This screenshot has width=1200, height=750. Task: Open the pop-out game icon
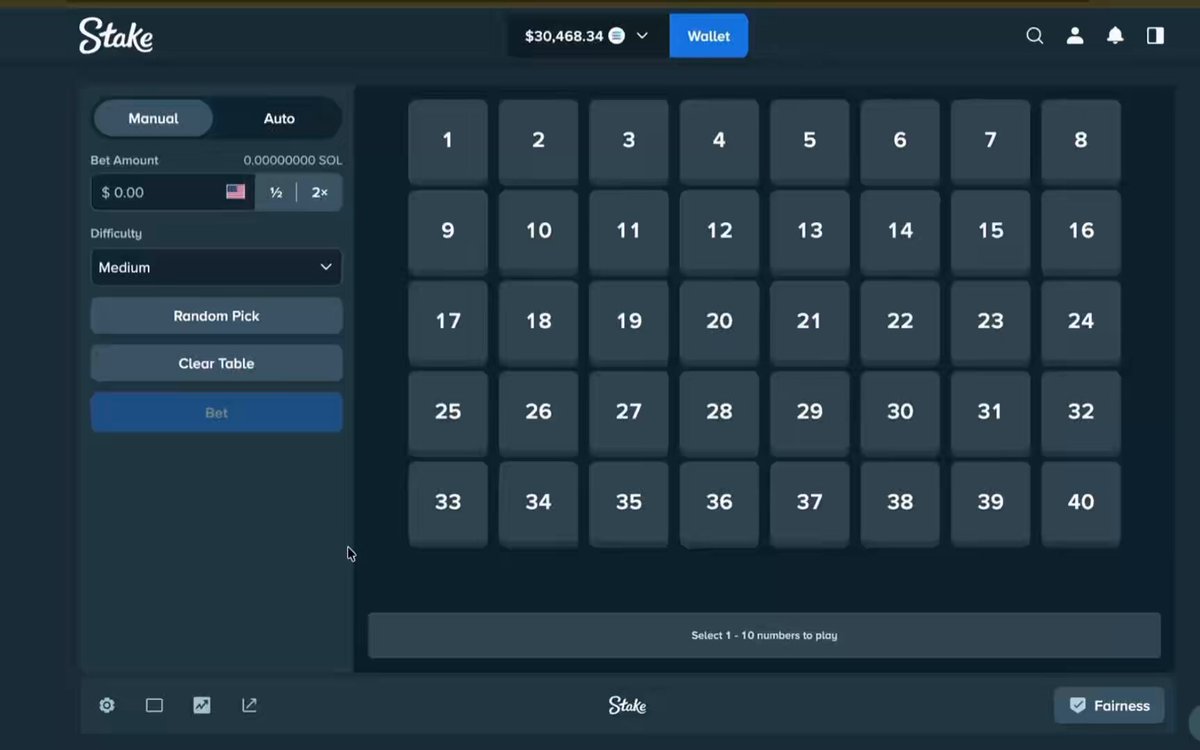click(x=249, y=705)
